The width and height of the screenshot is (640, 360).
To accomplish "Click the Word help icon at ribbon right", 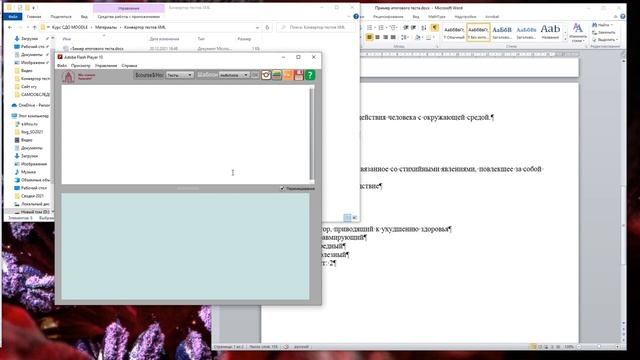I will (622, 16).
